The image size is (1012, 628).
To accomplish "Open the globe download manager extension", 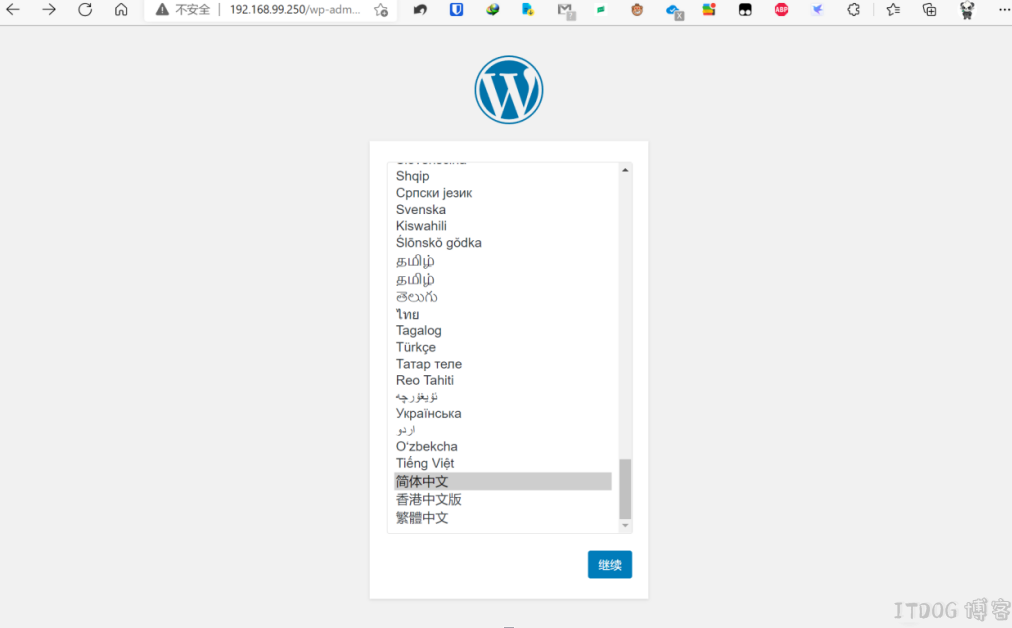I will [x=492, y=10].
